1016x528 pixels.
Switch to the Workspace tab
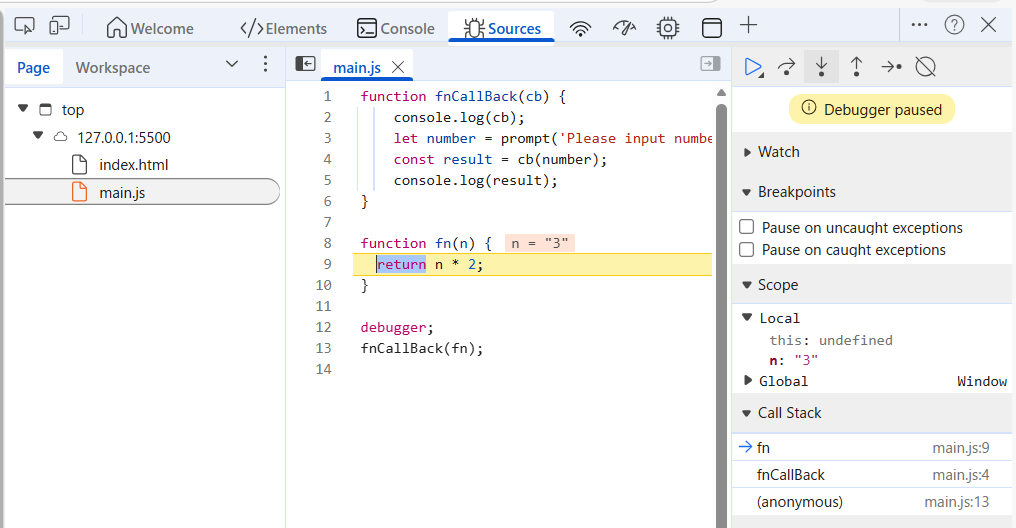113,68
